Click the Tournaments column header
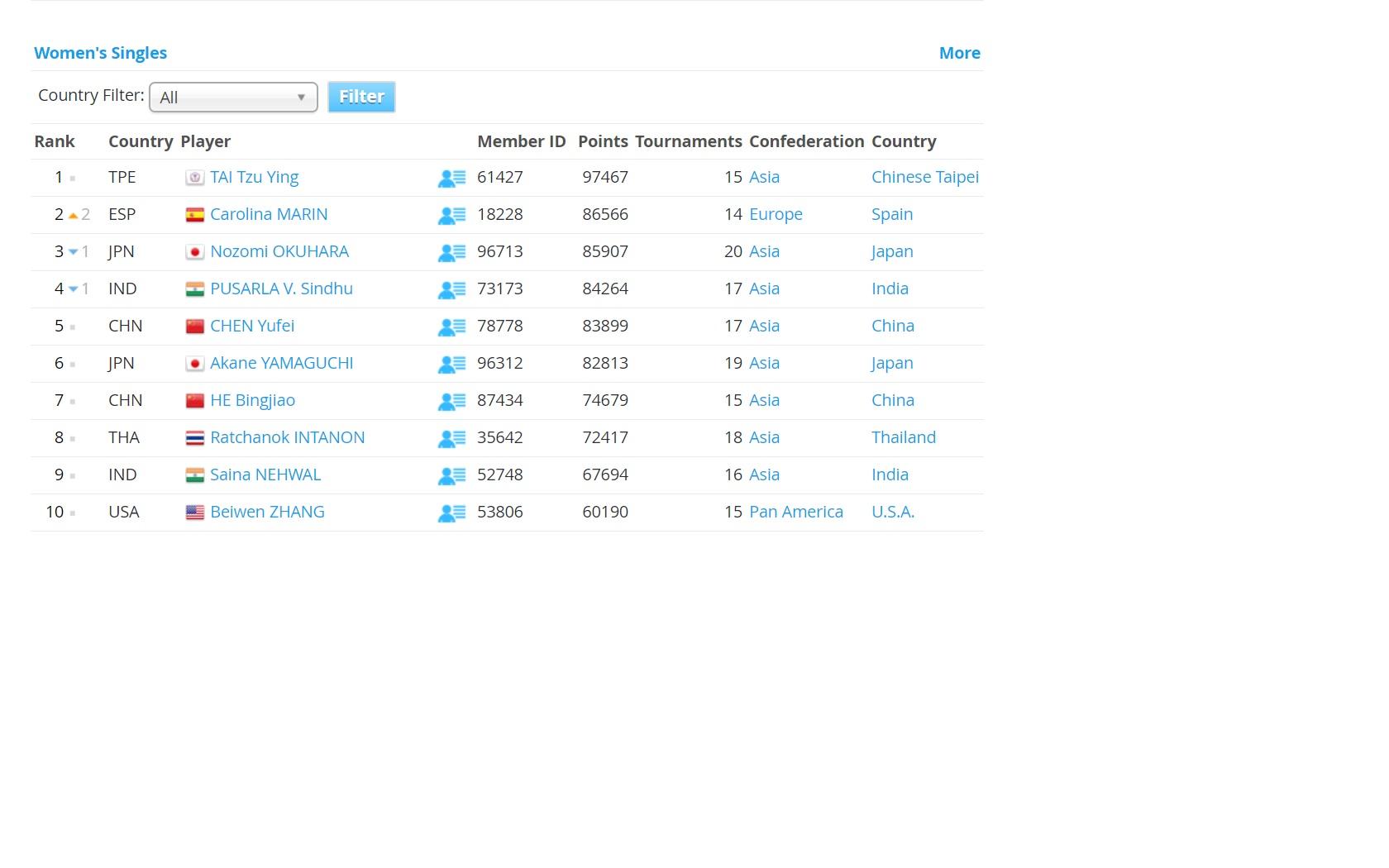 click(689, 141)
